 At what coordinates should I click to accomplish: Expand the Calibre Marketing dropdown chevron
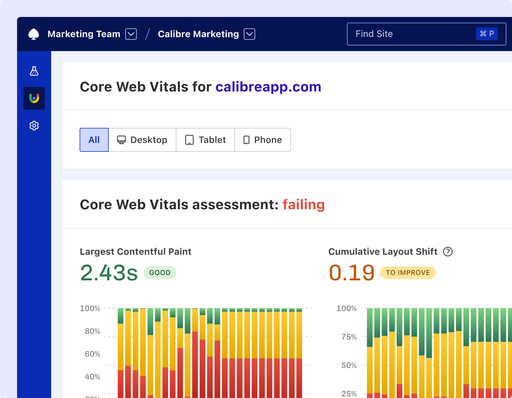250,34
